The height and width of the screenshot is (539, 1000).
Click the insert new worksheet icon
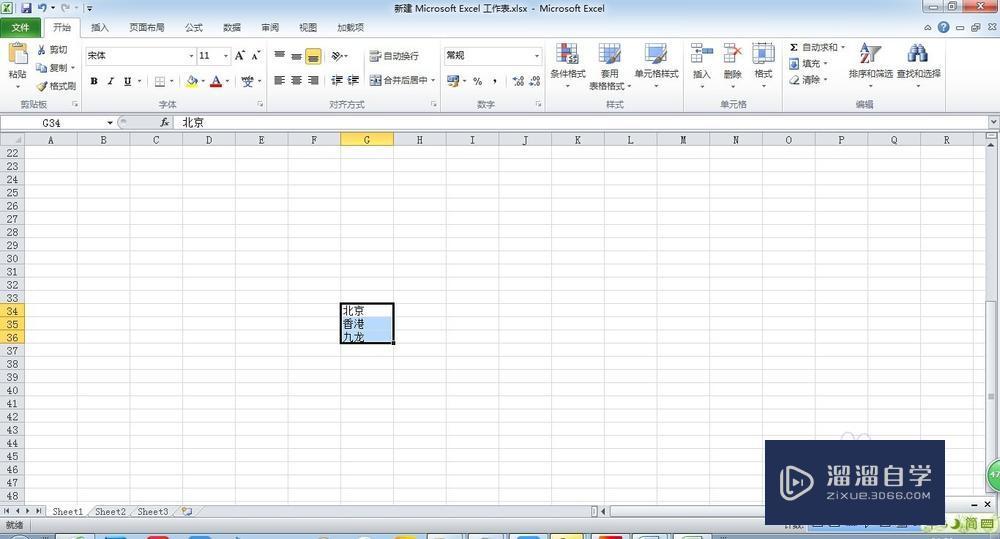(187, 512)
